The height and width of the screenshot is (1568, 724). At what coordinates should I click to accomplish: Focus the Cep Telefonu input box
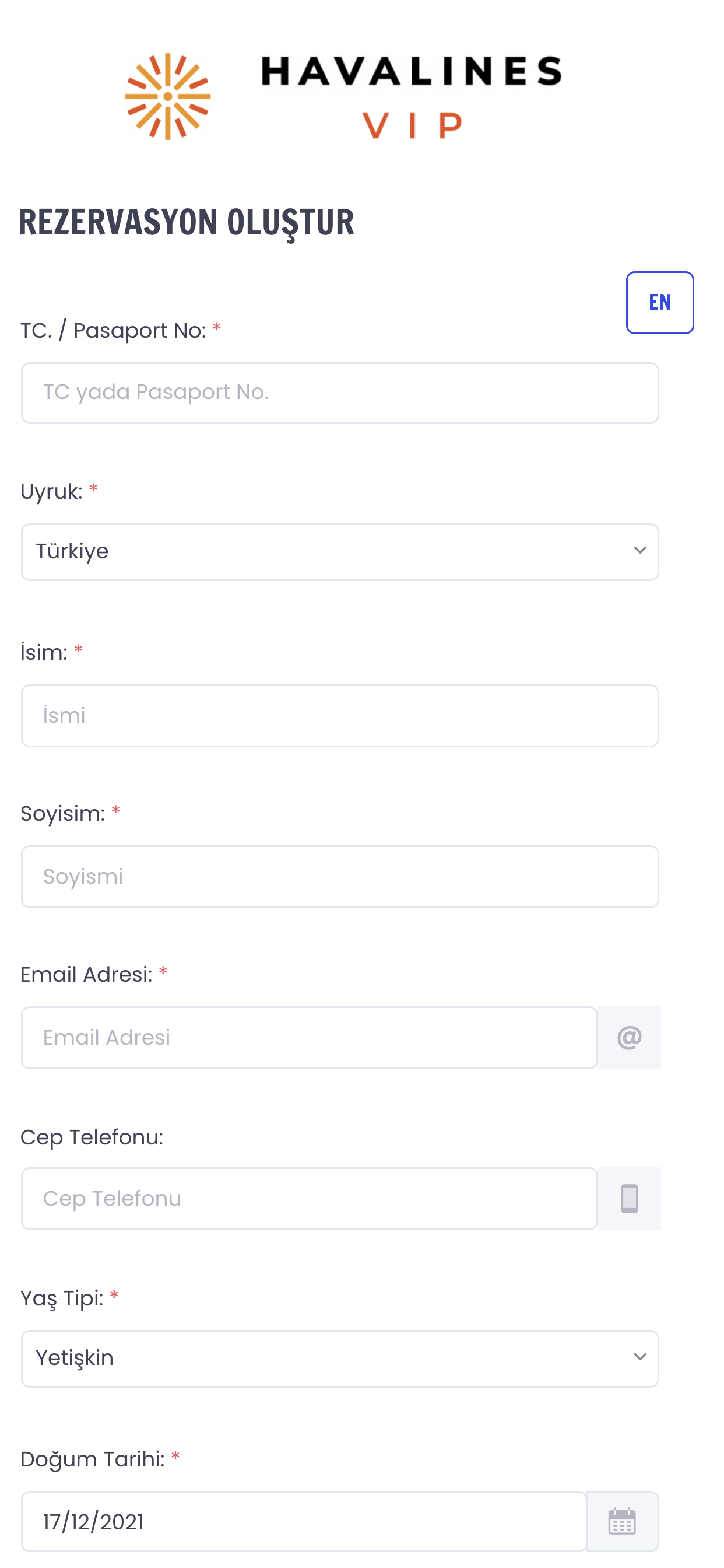pyautogui.click(x=309, y=1199)
